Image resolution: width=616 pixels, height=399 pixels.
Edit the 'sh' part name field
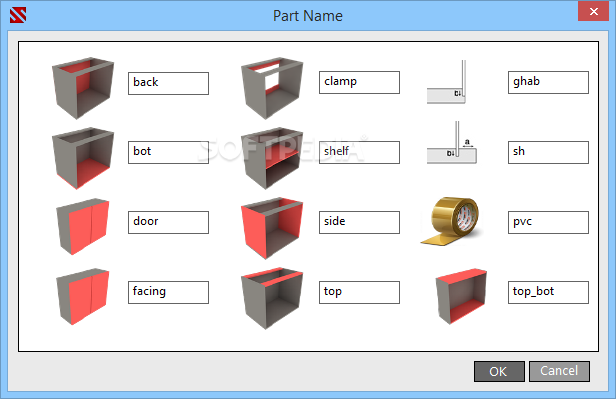[x=548, y=152]
